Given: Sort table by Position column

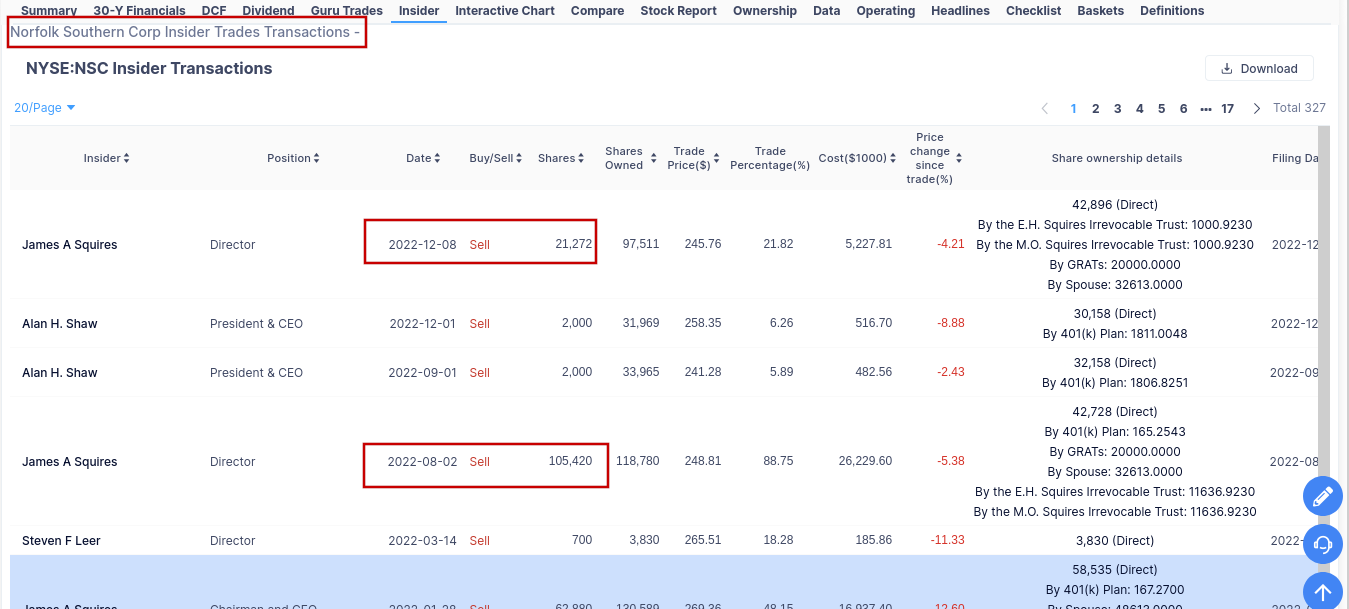Looking at the screenshot, I should [x=293, y=158].
